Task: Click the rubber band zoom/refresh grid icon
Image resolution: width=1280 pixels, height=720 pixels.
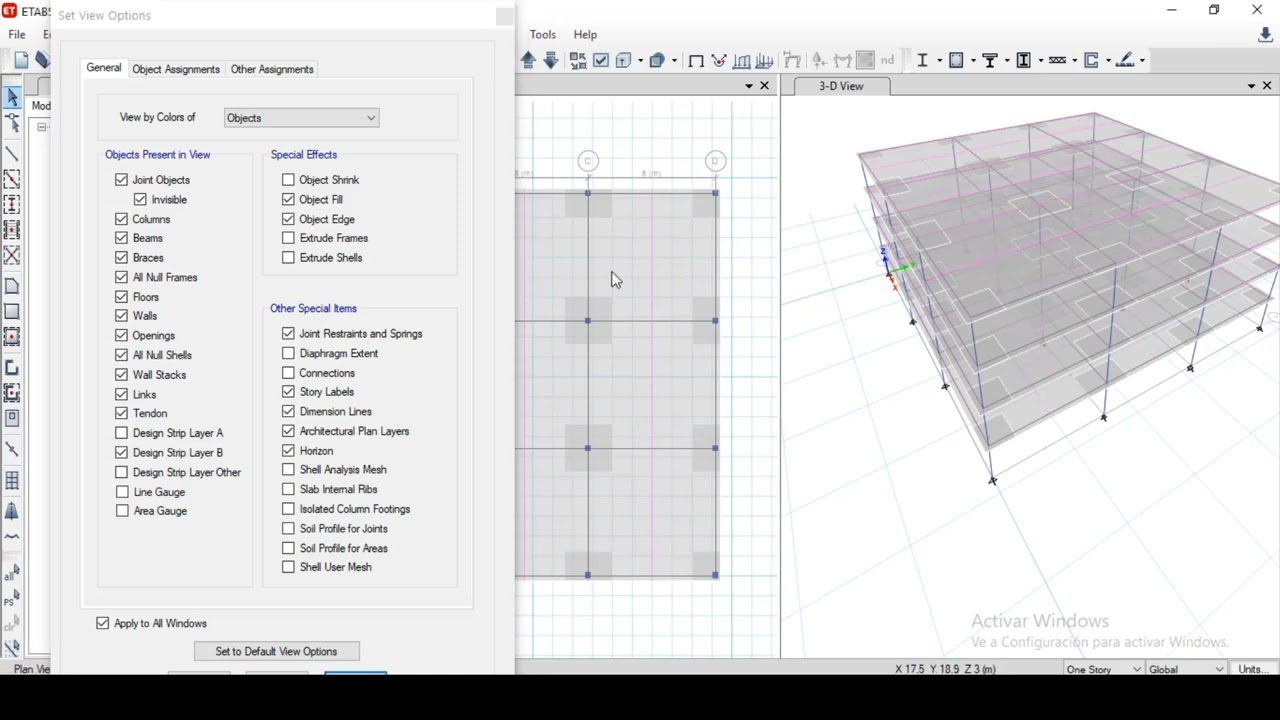Action: 578,61
